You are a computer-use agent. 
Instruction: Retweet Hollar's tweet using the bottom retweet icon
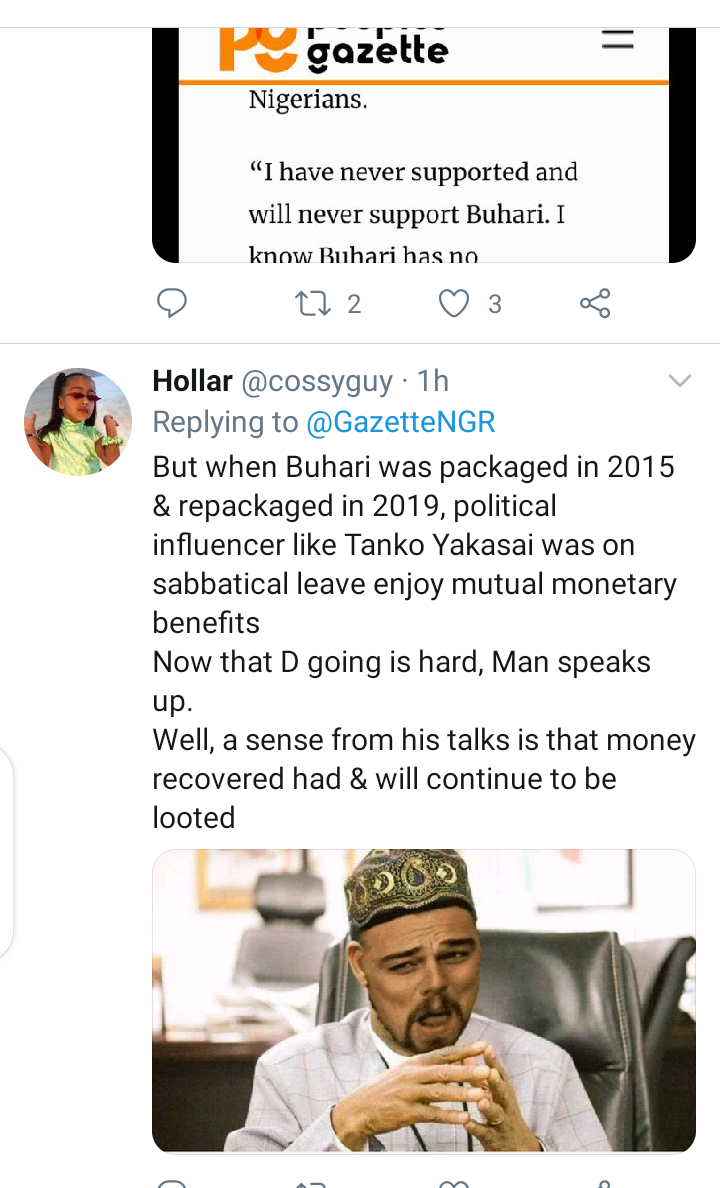pyautogui.click(x=311, y=1183)
